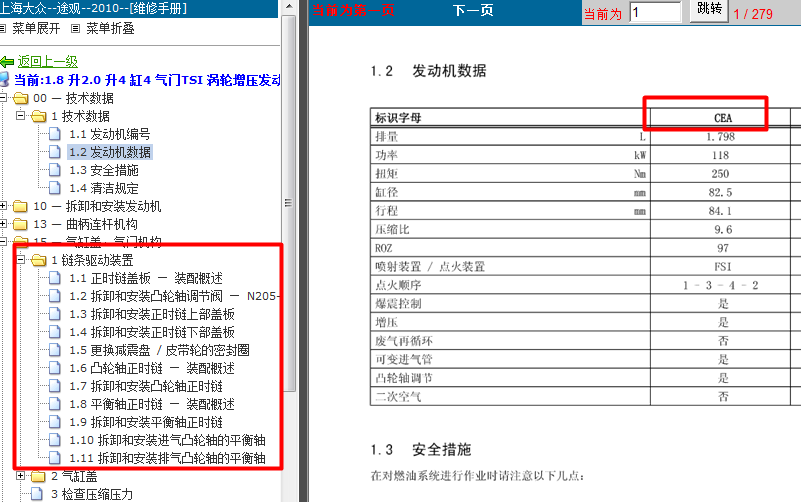Viewport: 801px width, 502px height.
Task: Click document icon beside 1.6 凸轮轴正时链
Action: 55,368
